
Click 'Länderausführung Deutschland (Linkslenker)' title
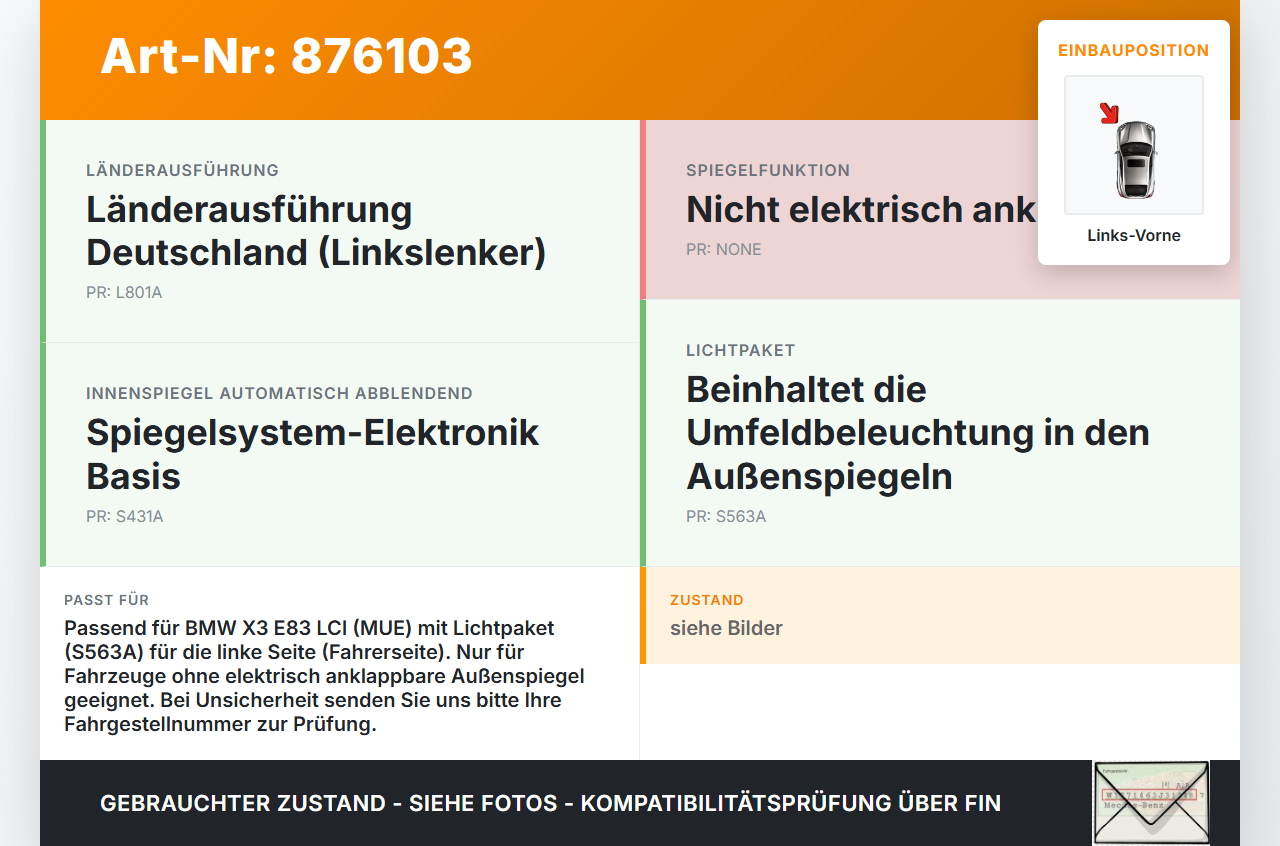pos(316,231)
